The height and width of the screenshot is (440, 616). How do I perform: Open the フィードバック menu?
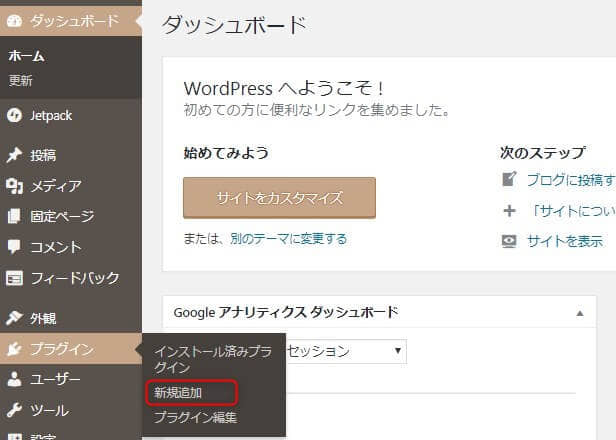tap(71, 278)
